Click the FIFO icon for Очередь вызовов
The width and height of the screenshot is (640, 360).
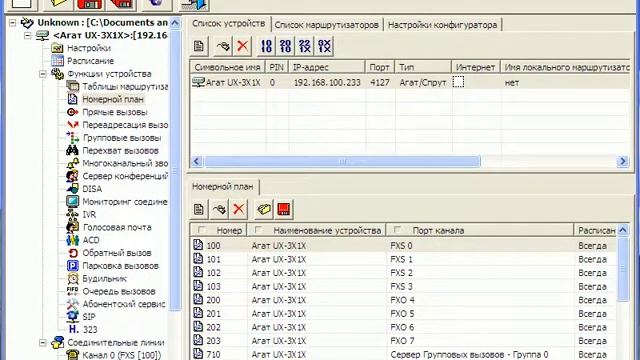tap(72, 291)
